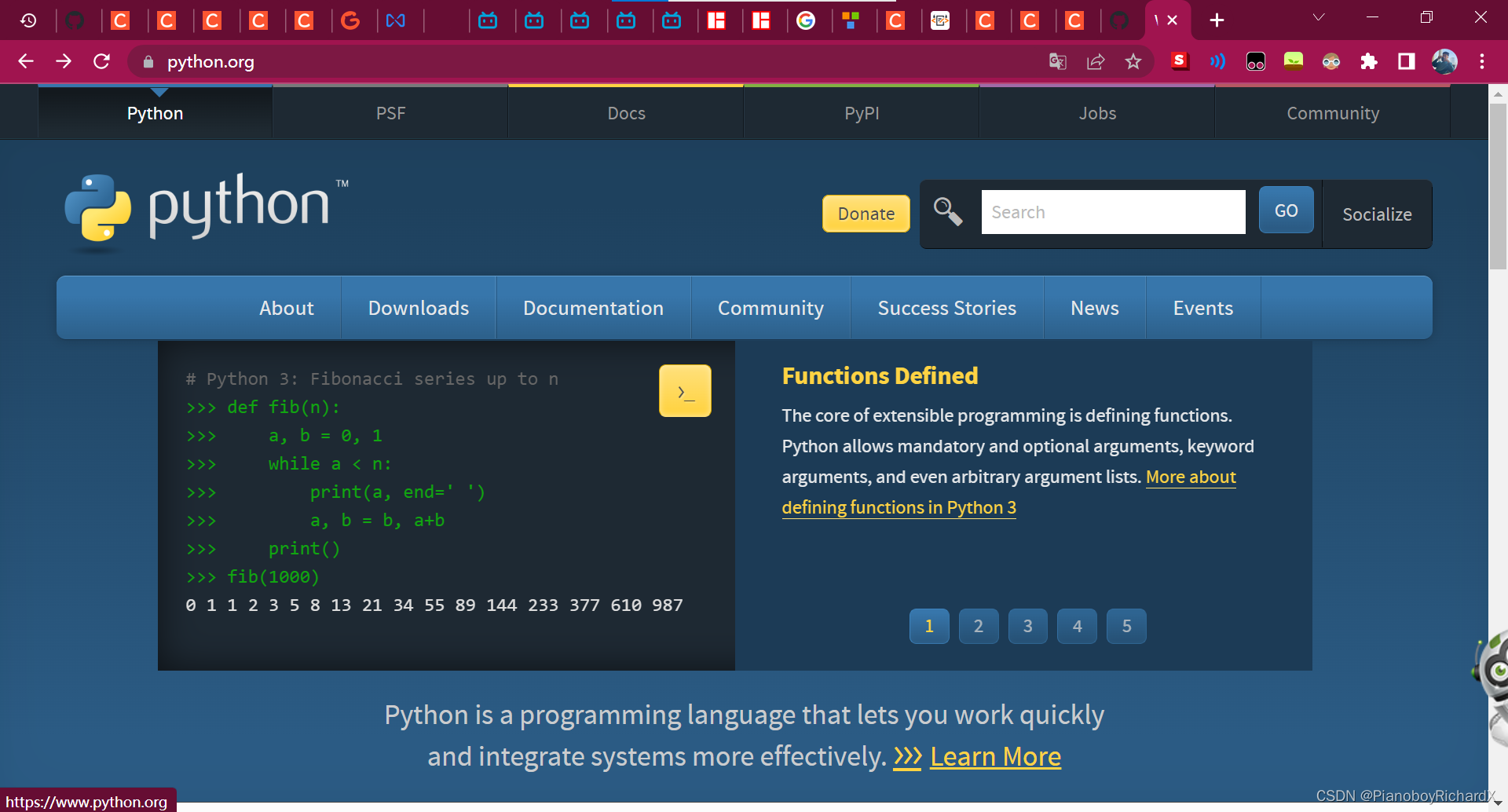This screenshot has height=812, width=1508.
Task: Open the Socialize dropdown
Action: click(x=1377, y=214)
